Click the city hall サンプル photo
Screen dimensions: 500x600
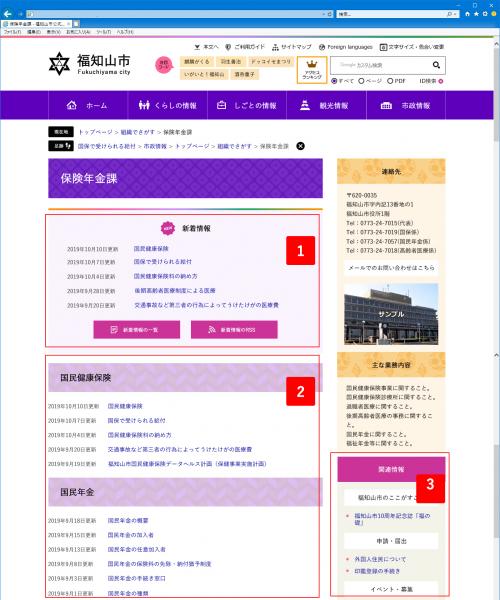[391, 314]
